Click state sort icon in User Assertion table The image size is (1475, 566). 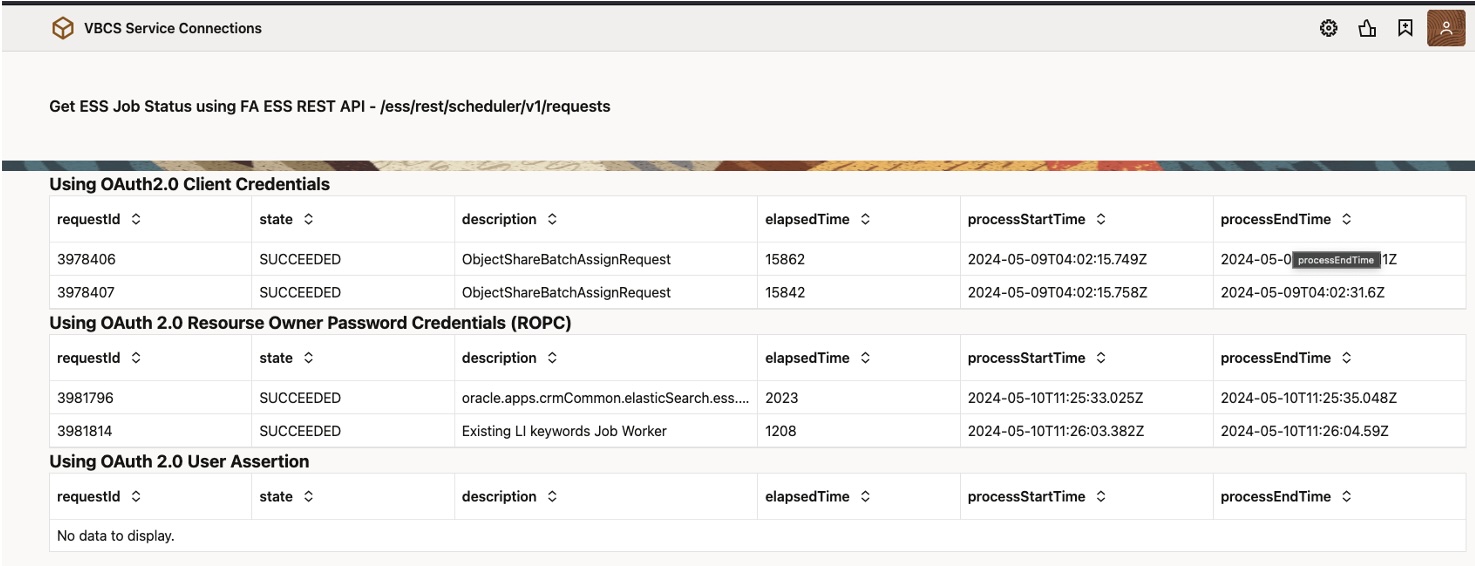308,497
